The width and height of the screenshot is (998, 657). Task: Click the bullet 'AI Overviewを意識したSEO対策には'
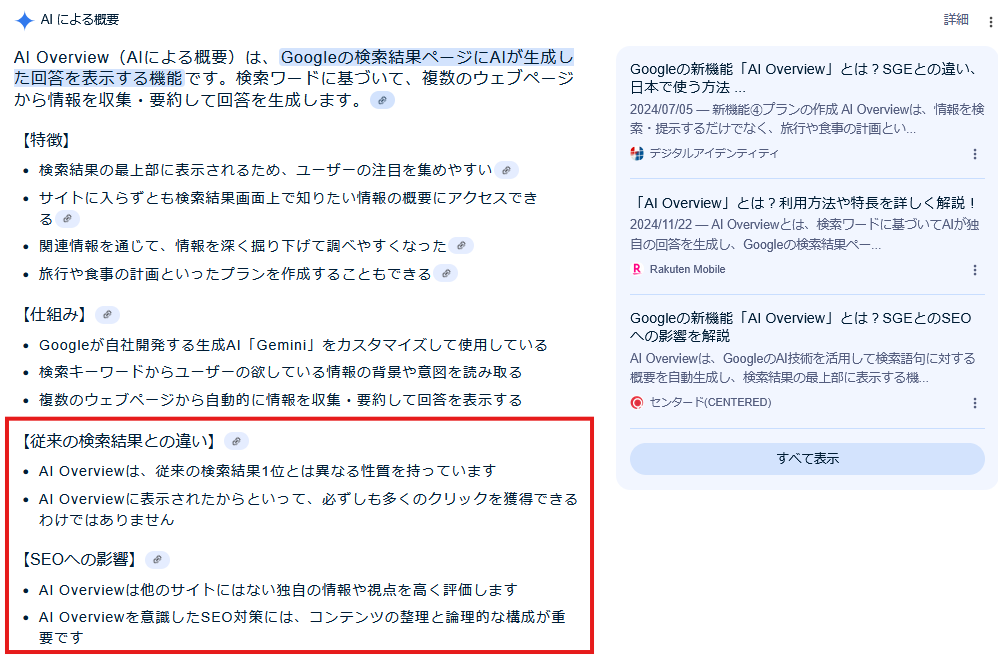tap(302, 627)
